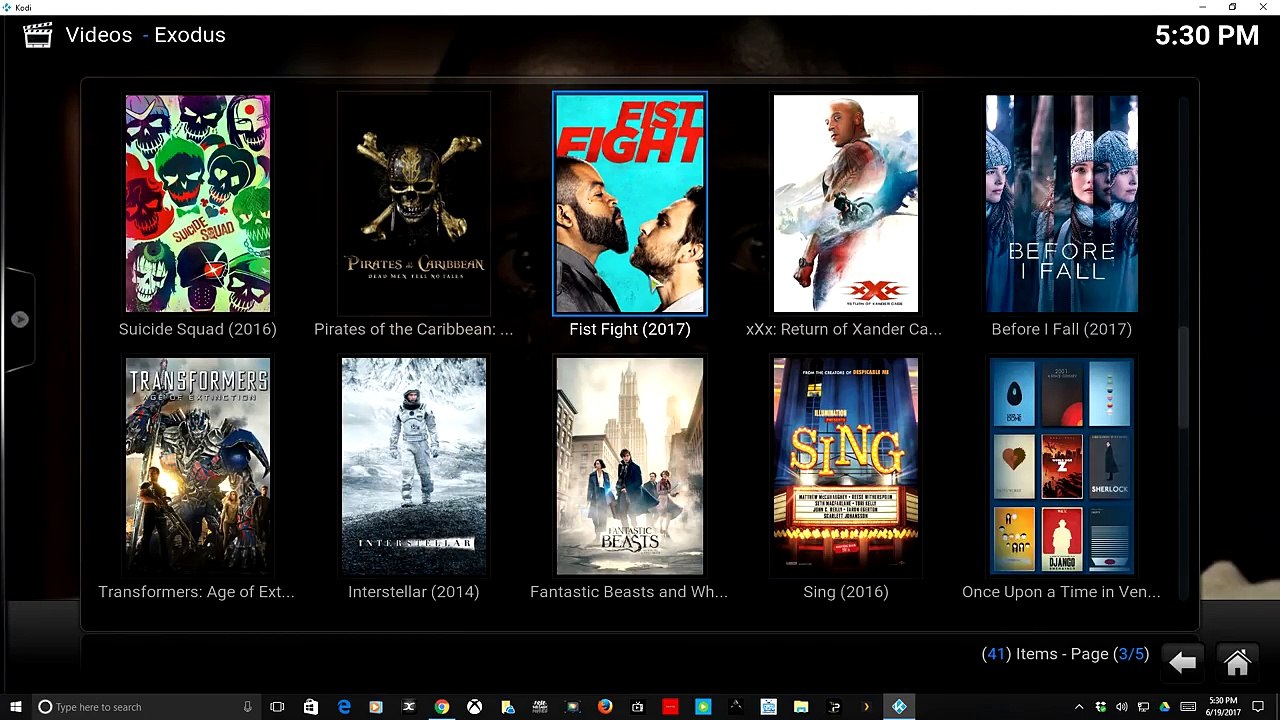Screen dimensions: 1280x720
Task: Click the 'Videos' breadcrumb text
Action: coord(99,35)
